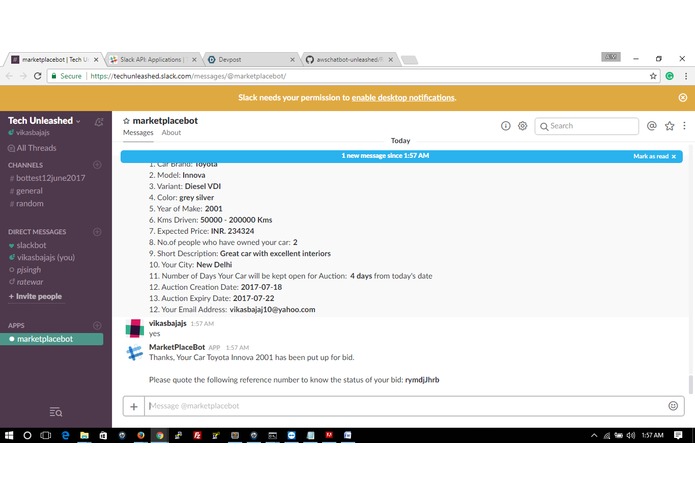This screenshot has height=494, width=695.
Task: Open emoji picker in message box
Action: pyautogui.click(x=673, y=406)
